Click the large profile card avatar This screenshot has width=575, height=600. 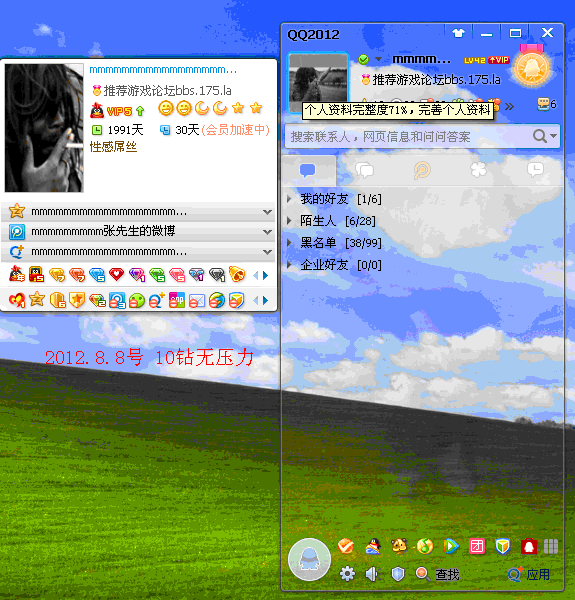(x=44, y=128)
